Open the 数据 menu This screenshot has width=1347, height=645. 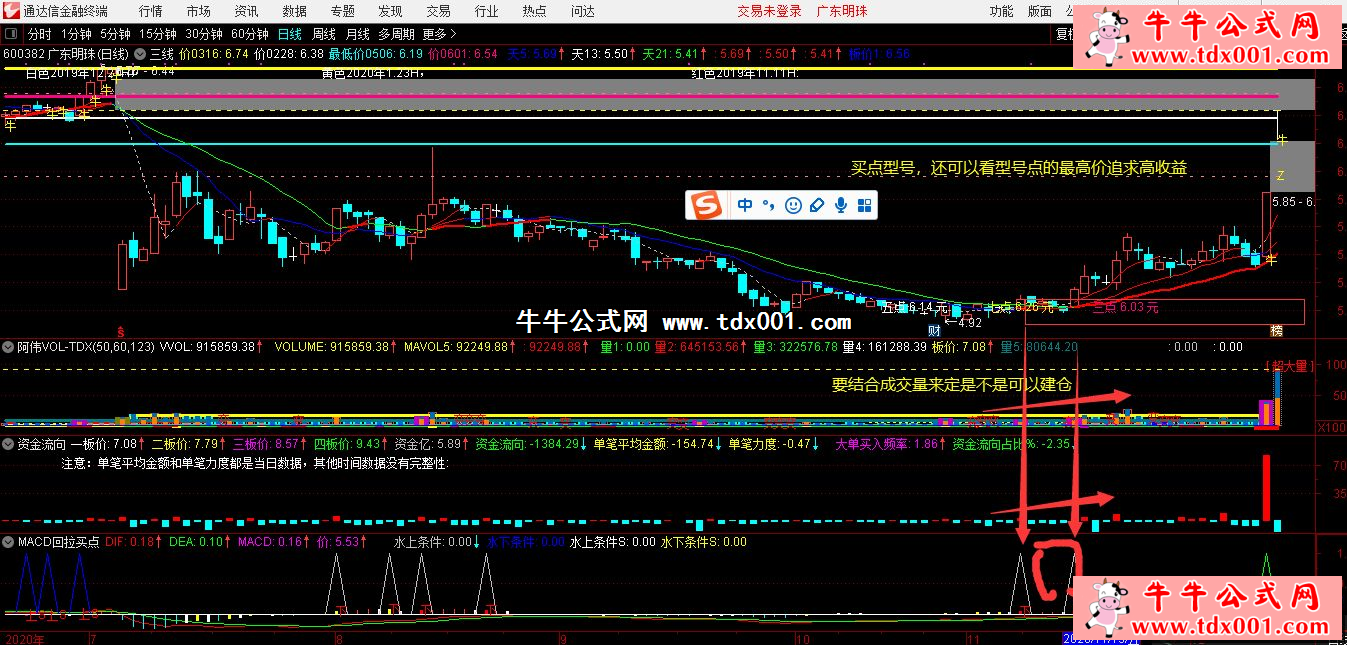click(x=294, y=11)
